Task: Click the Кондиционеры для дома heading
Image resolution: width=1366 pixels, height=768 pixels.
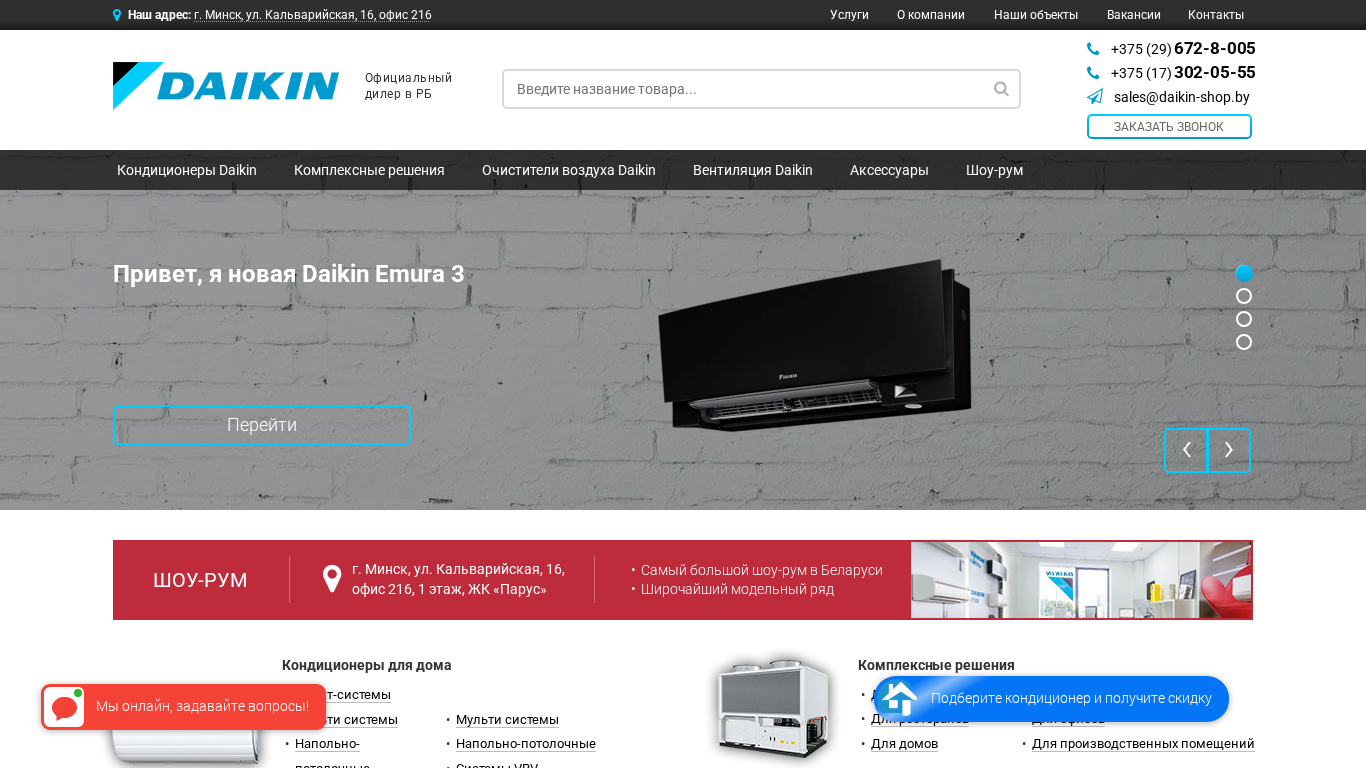Action: pos(367,665)
